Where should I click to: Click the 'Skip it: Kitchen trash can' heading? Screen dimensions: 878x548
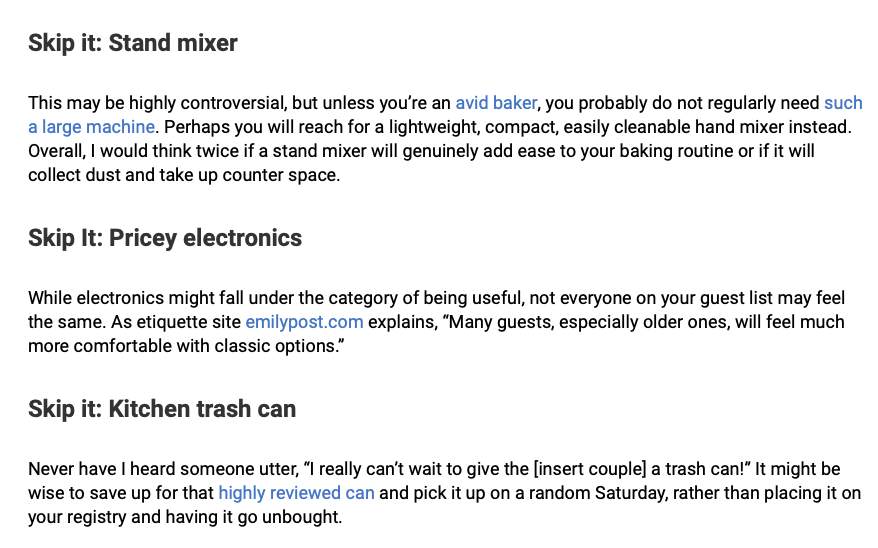162,409
